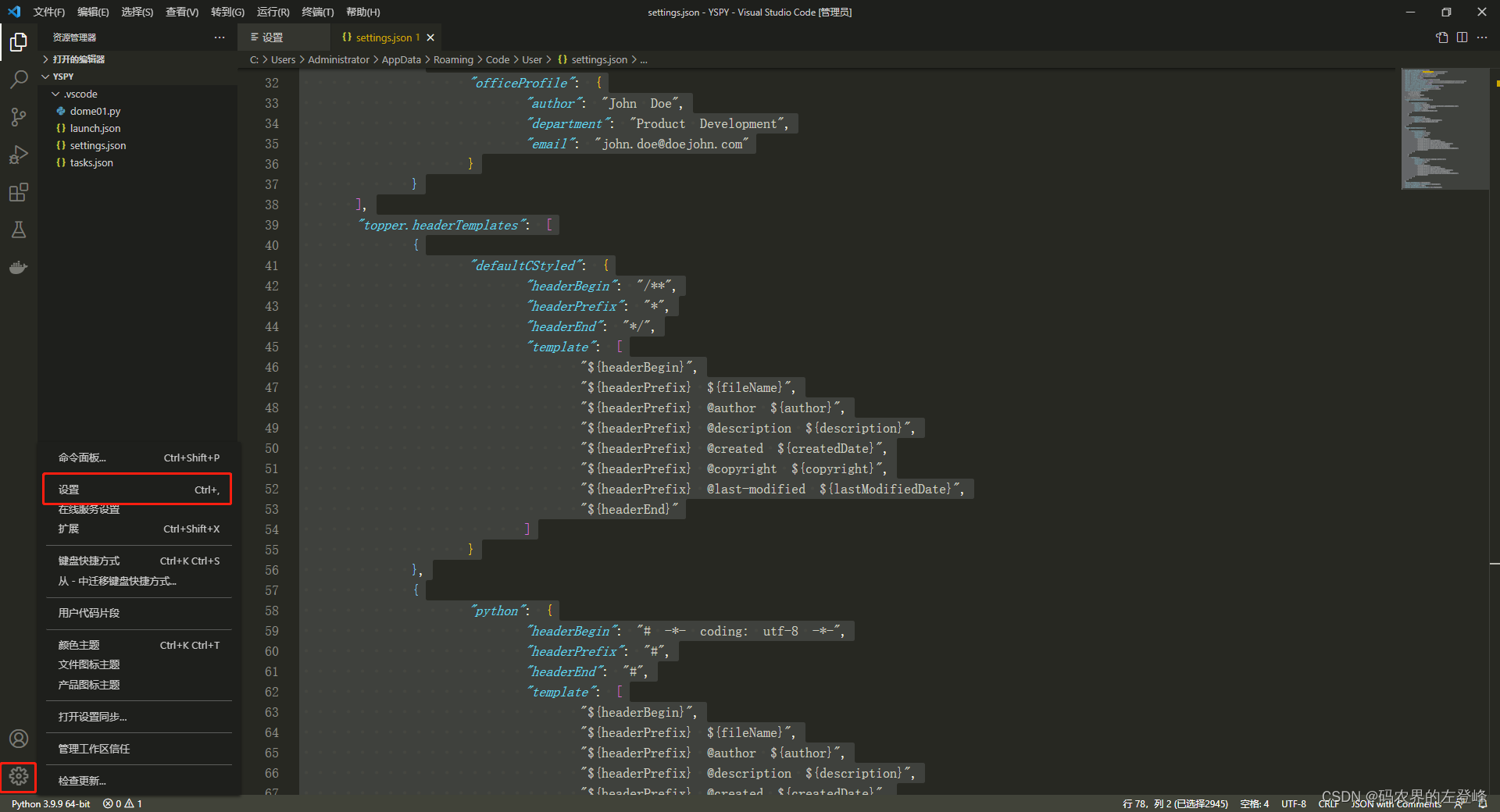Image resolution: width=1500 pixels, height=812 pixels.
Task: Open the Testing flask icon
Action: click(x=19, y=230)
